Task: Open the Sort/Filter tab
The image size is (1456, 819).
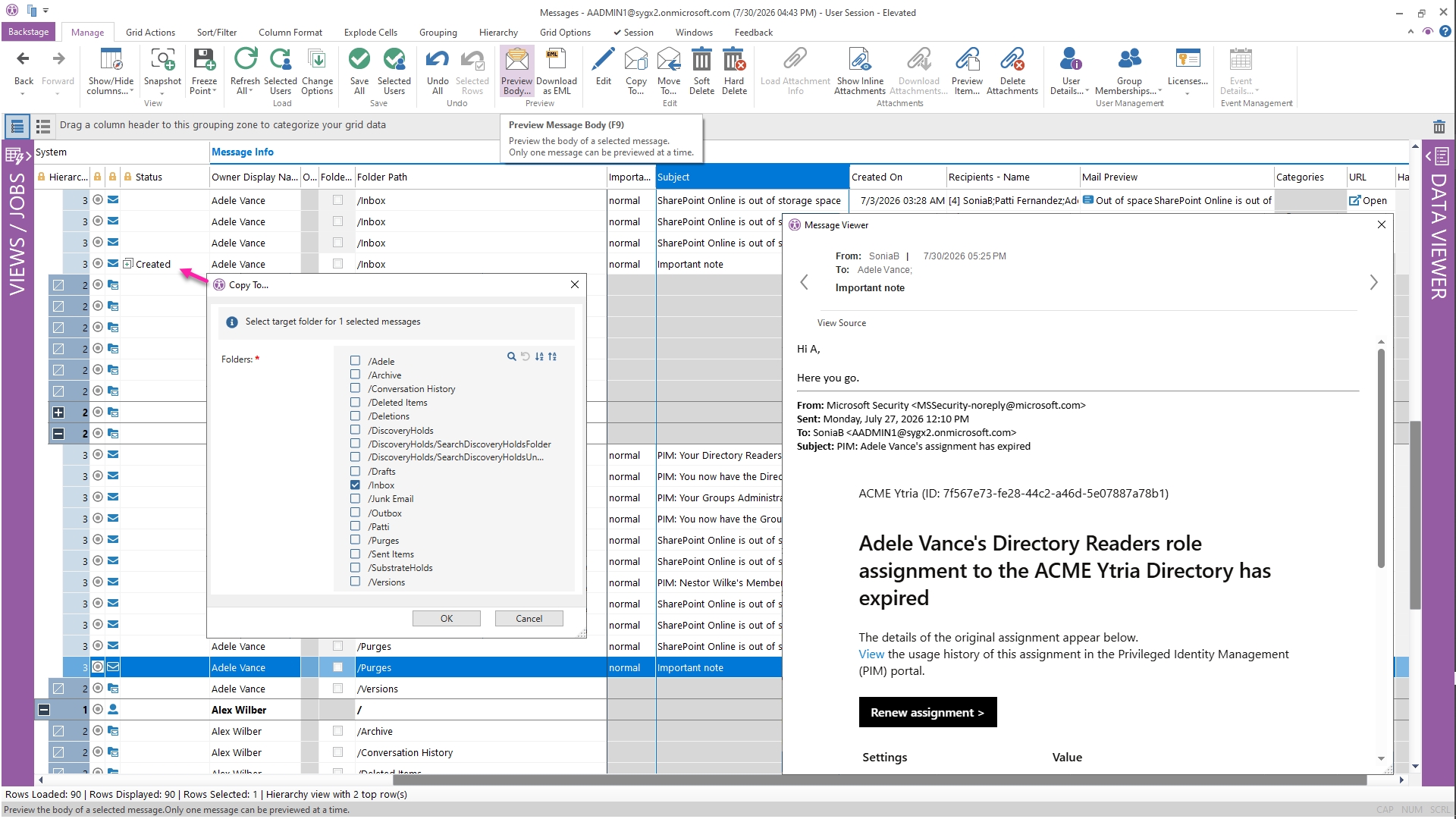Action: 217,33
